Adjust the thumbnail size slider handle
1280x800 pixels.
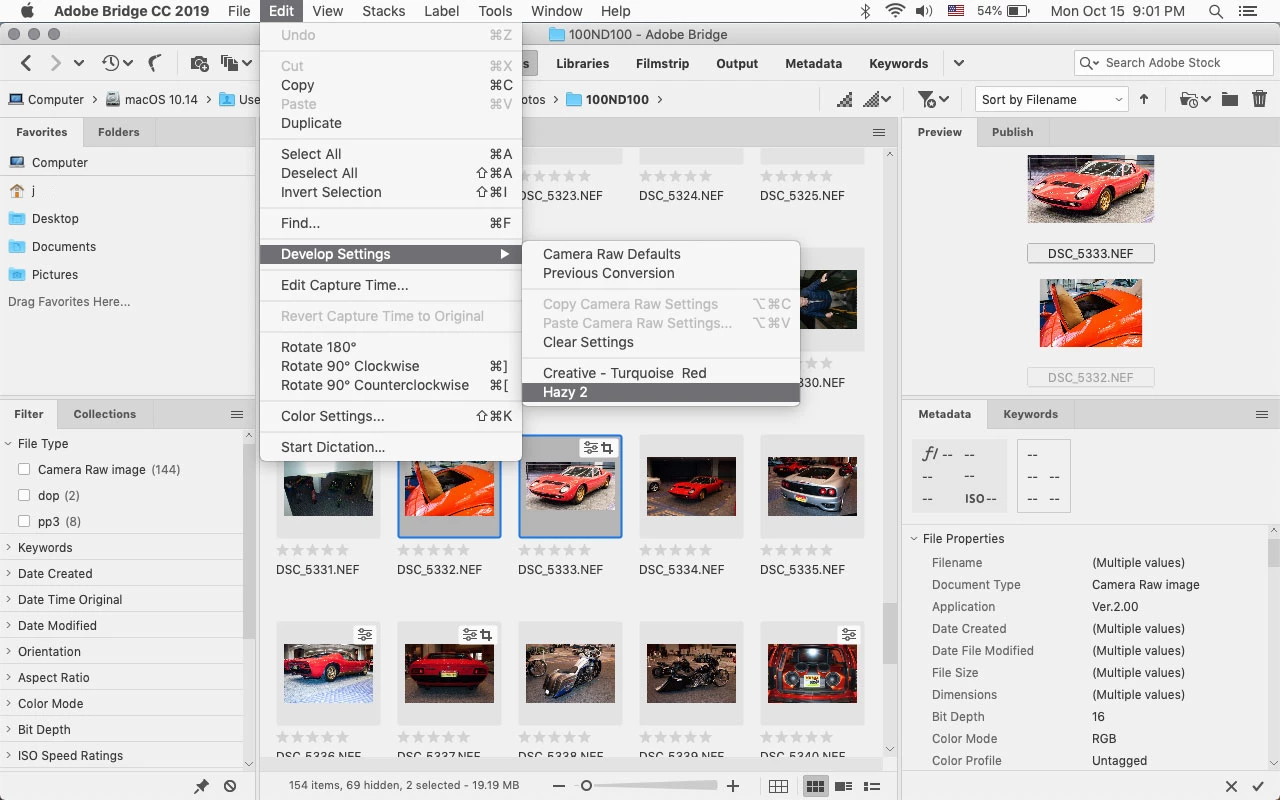[x=587, y=787]
